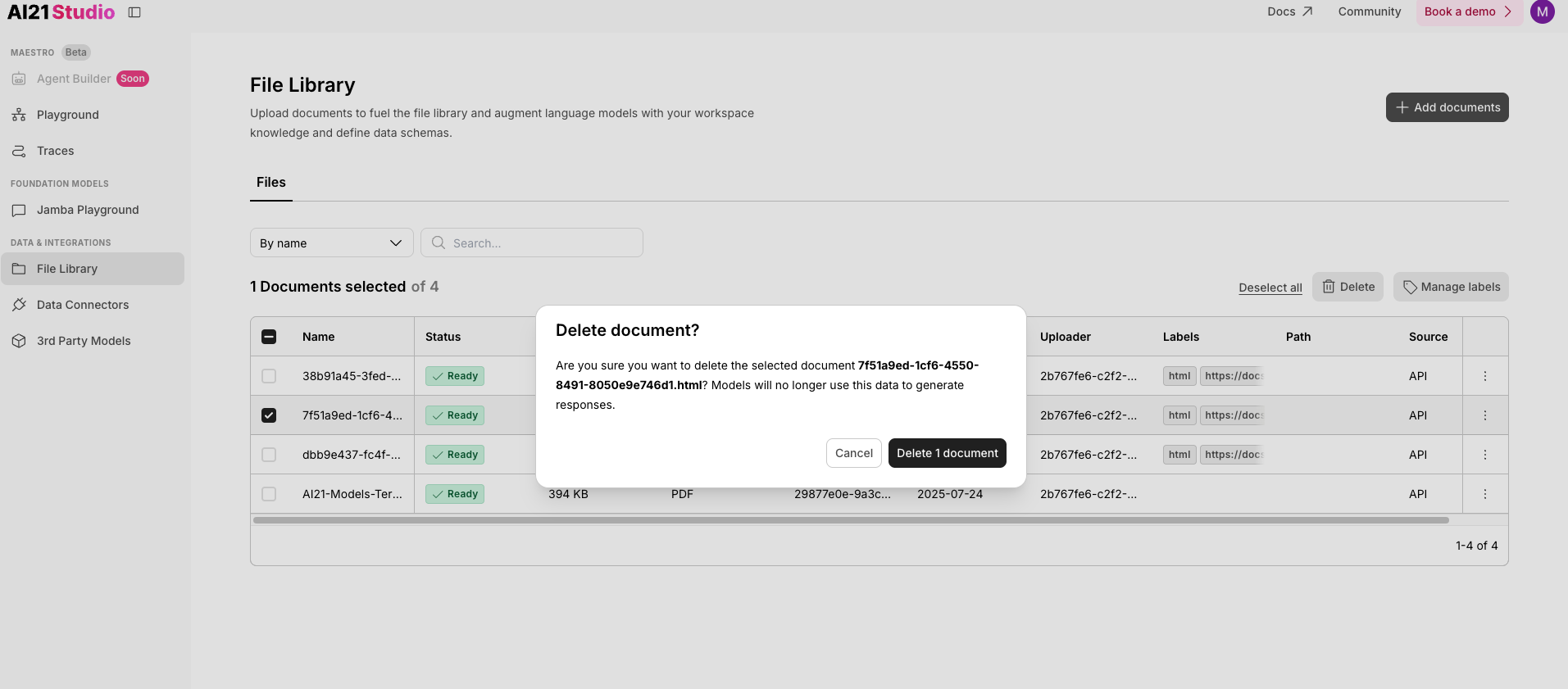Click the Beta badge next to Maestro

coord(76,52)
